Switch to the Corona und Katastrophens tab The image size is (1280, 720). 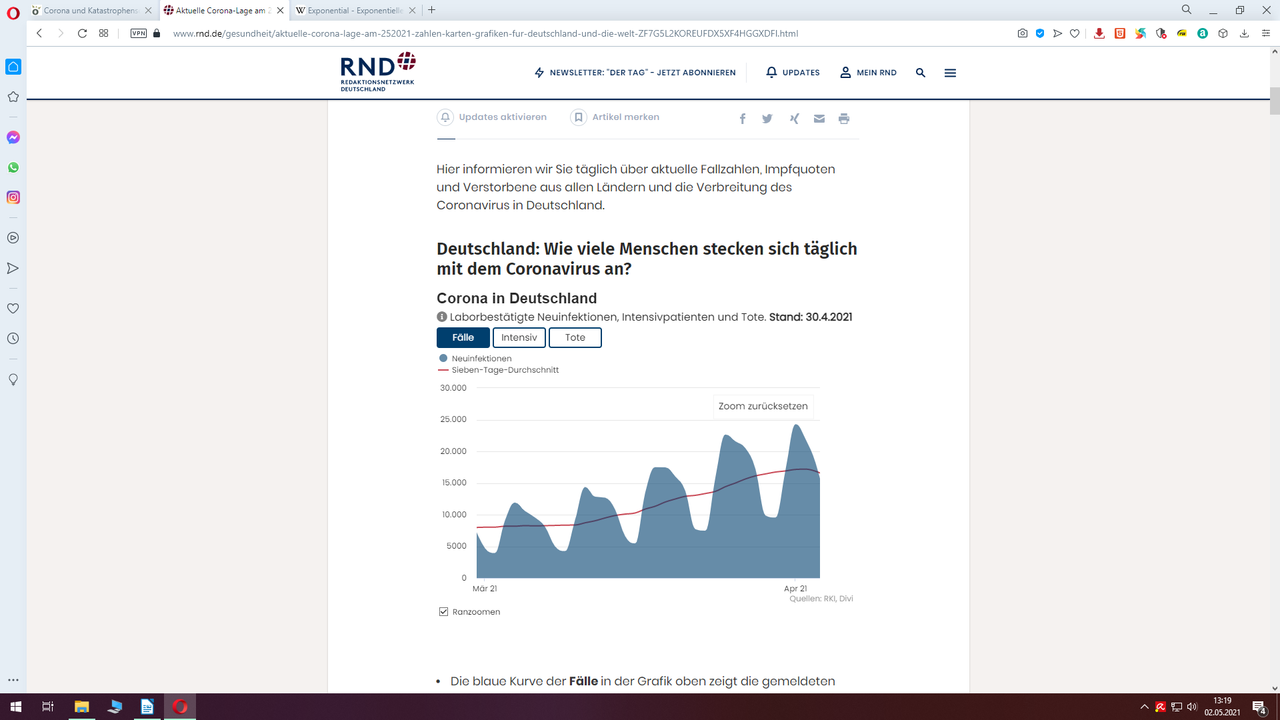pos(90,10)
